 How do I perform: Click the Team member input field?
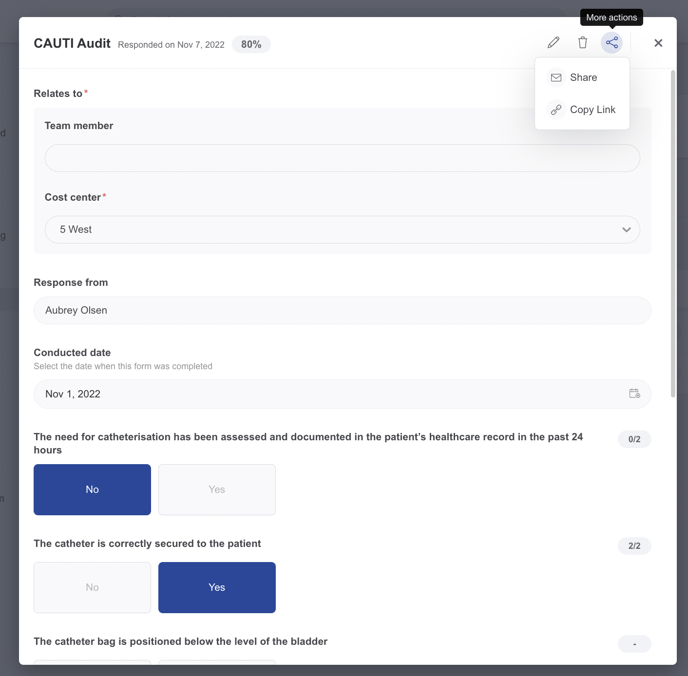[x=342, y=158]
